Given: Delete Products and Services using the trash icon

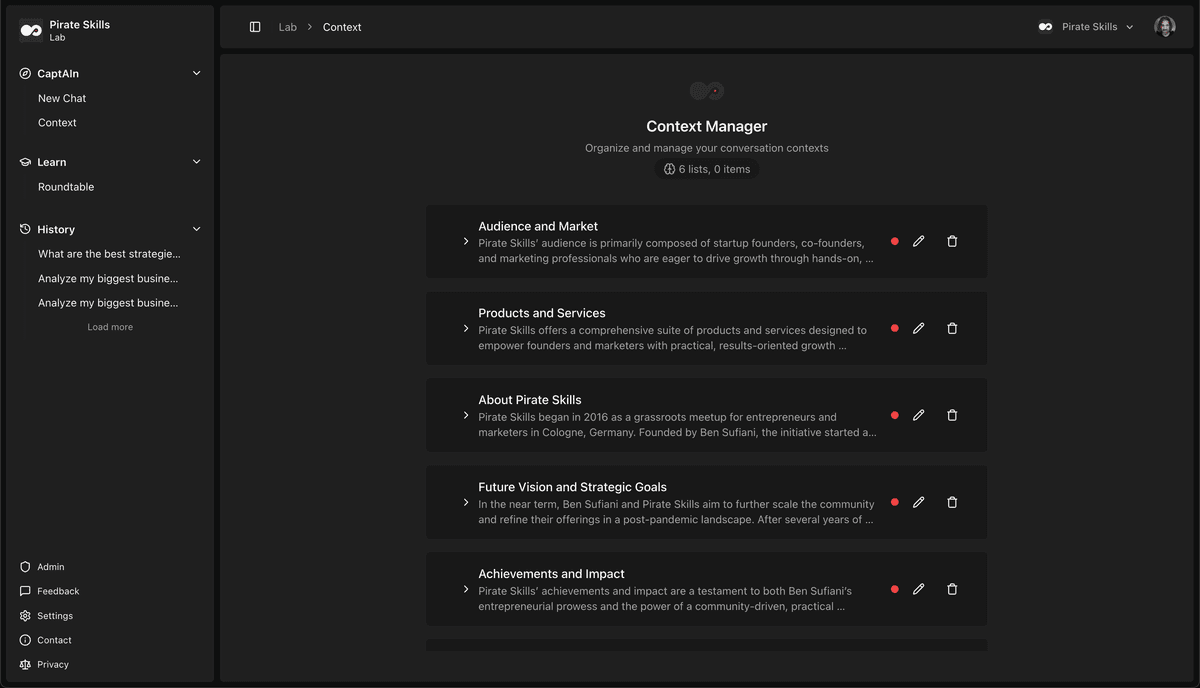Looking at the screenshot, I should [951, 328].
